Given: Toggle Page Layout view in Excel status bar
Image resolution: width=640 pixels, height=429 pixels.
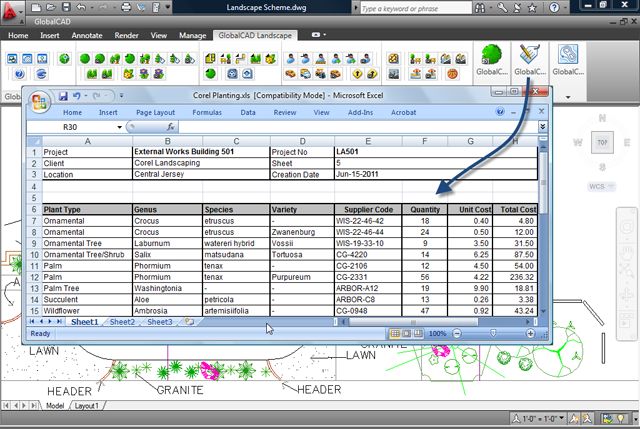Looking at the screenshot, I should (407, 333).
